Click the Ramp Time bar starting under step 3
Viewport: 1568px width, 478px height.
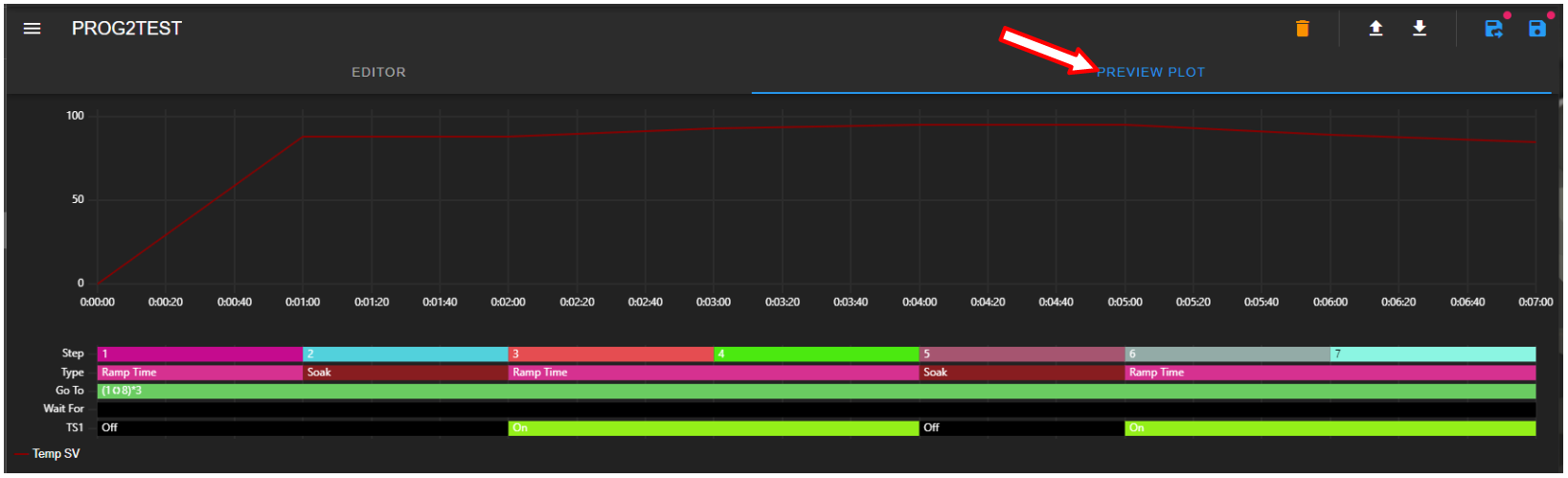click(714, 373)
